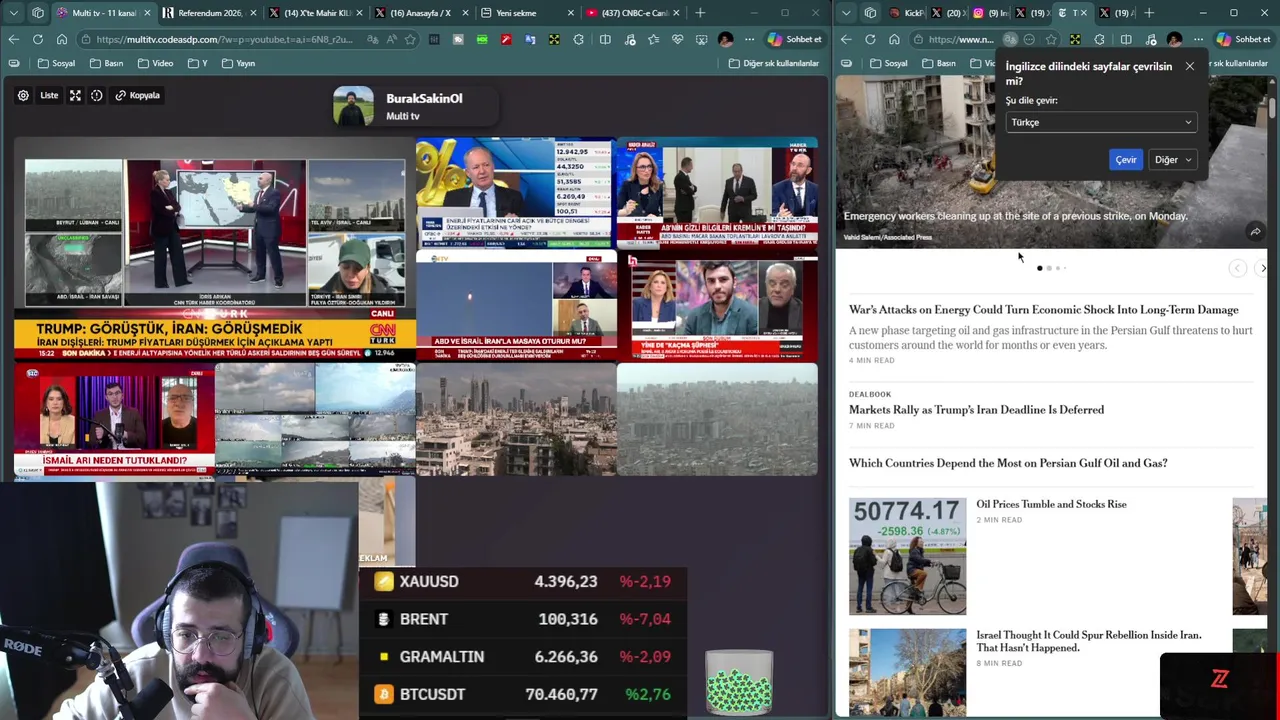Viewport: 1280px width, 720px height.
Task: Expand tab search chevron in left window
Action: [13, 13]
